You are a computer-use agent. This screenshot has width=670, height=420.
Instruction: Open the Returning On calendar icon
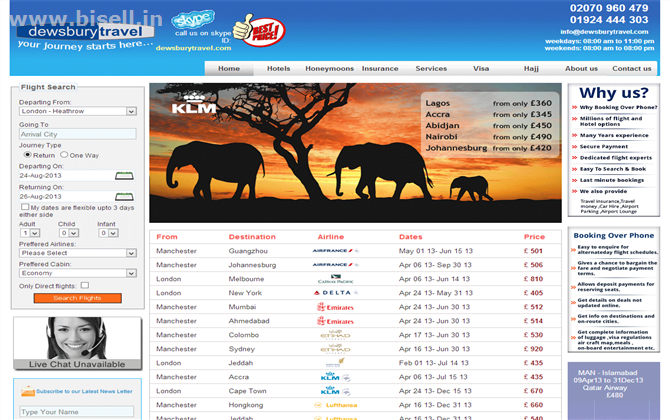coord(124,197)
